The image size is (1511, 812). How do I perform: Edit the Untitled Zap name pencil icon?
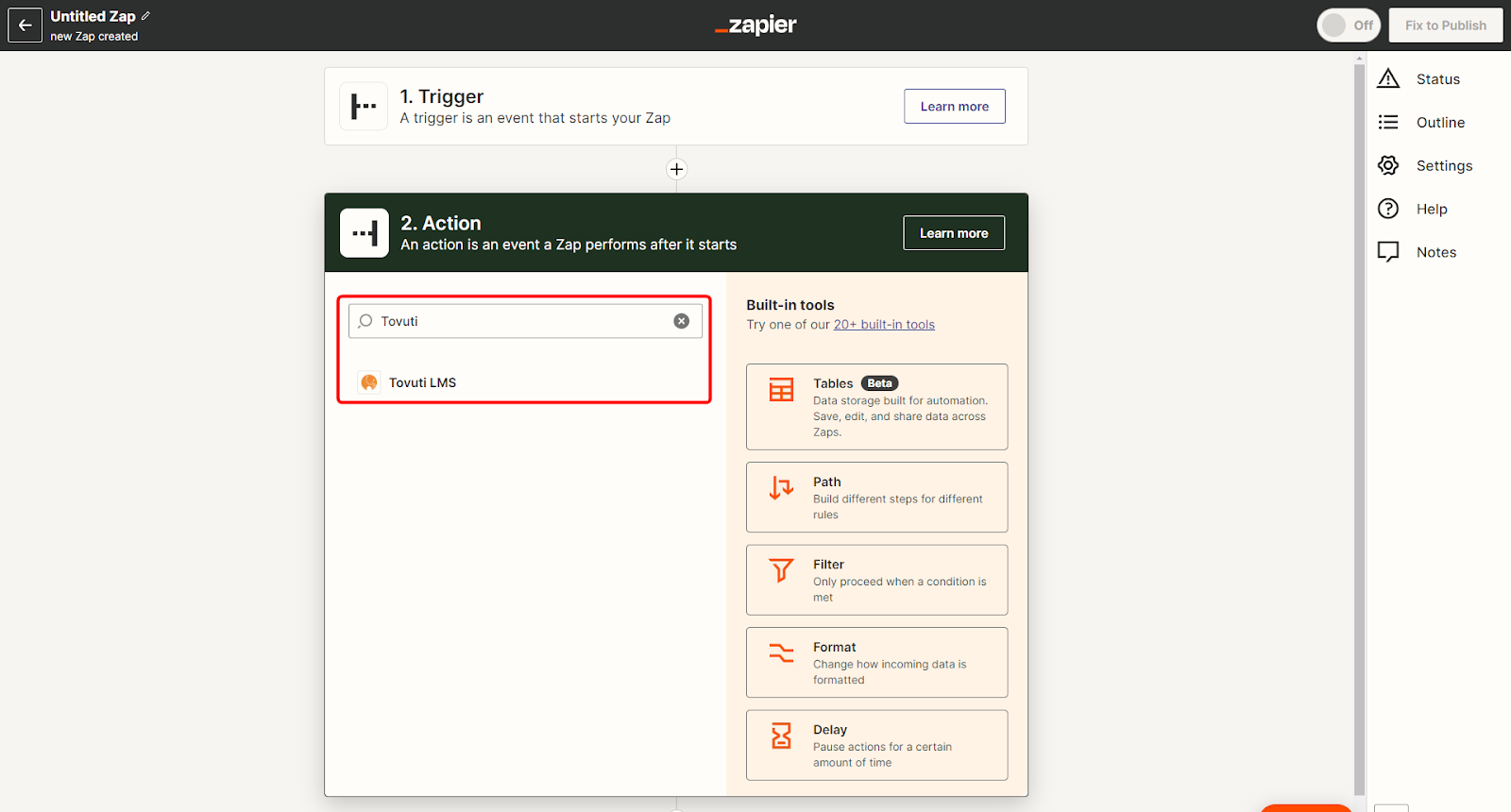(x=145, y=16)
